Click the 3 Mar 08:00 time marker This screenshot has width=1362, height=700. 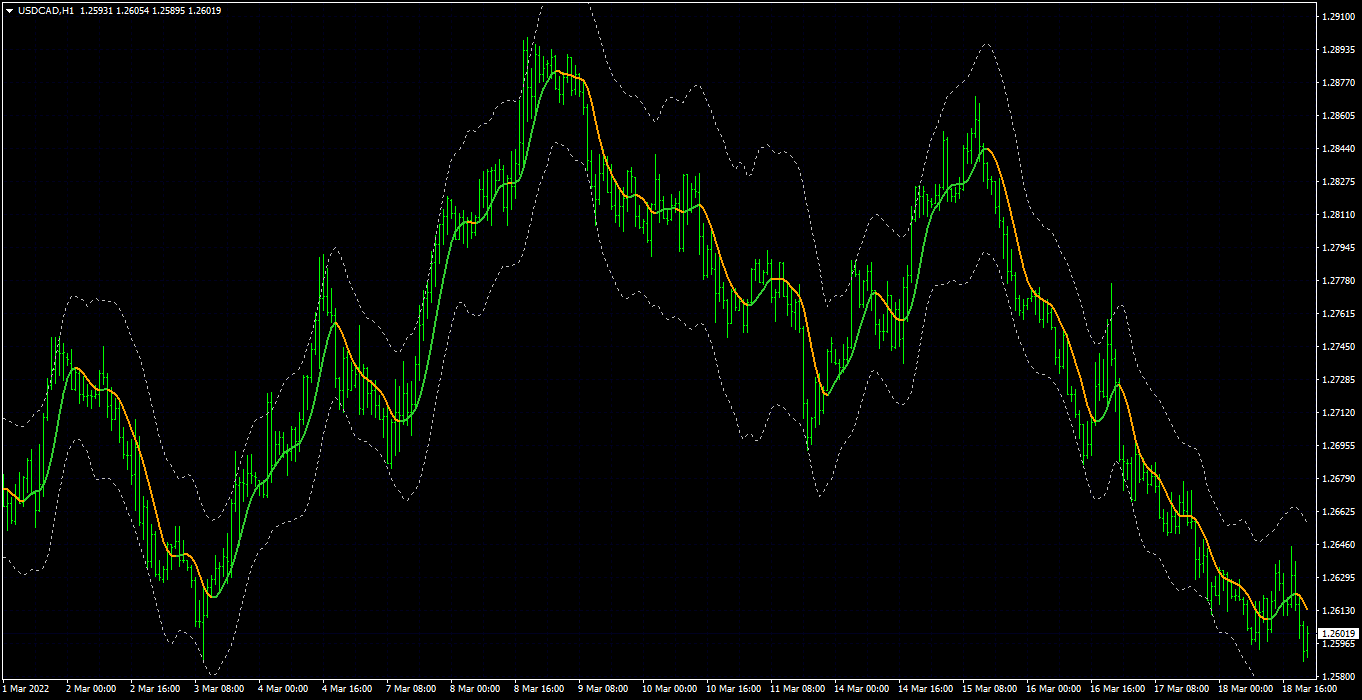(219, 689)
